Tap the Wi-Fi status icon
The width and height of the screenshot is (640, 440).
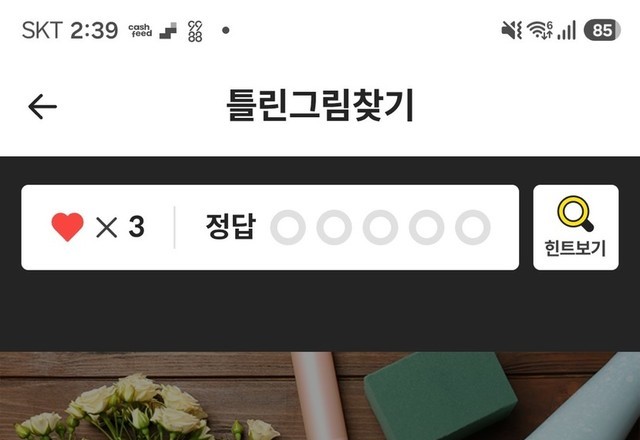[x=540, y=31]
